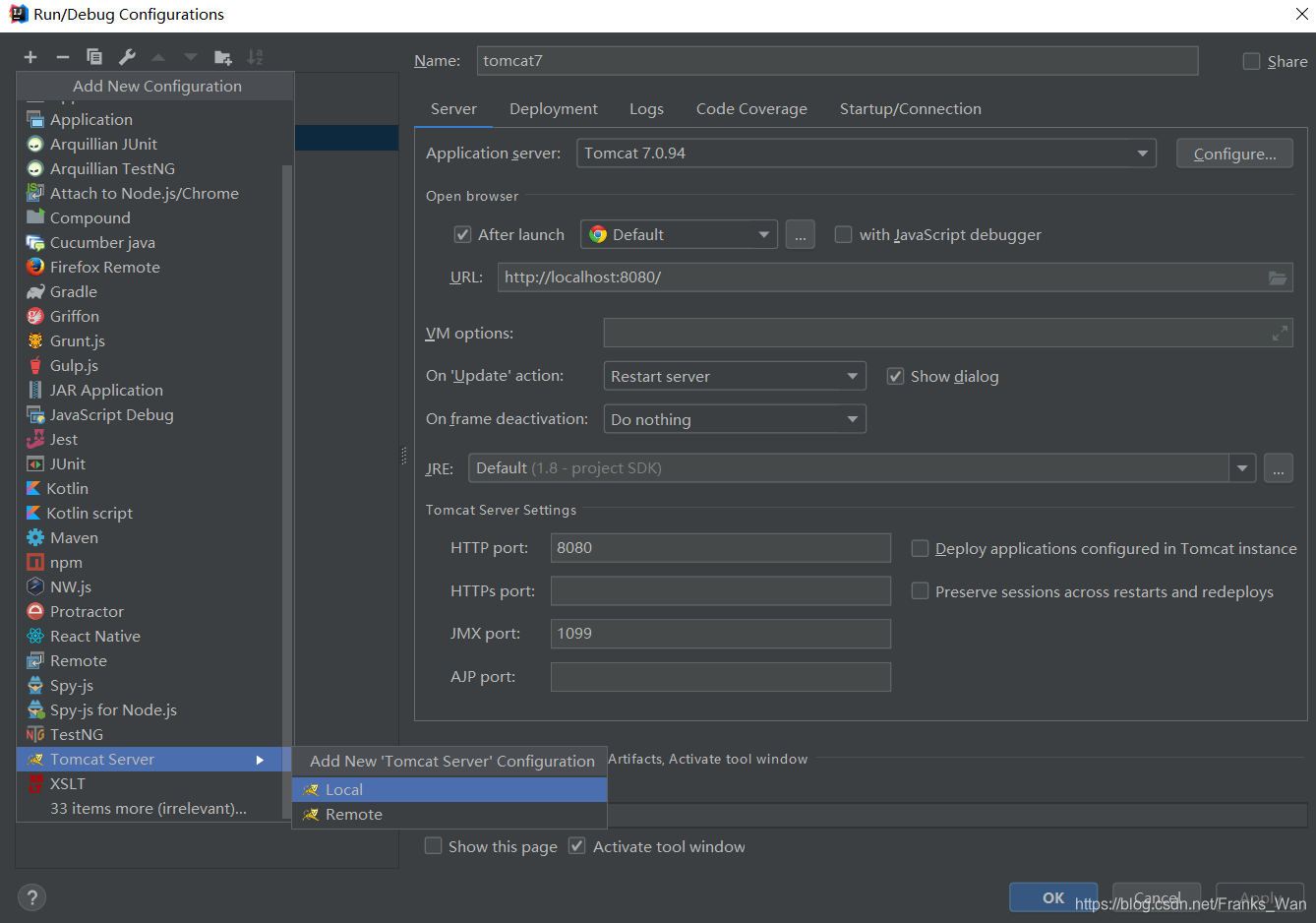Enable with JavaScript debugger checkbox

(x=843, y=234)
